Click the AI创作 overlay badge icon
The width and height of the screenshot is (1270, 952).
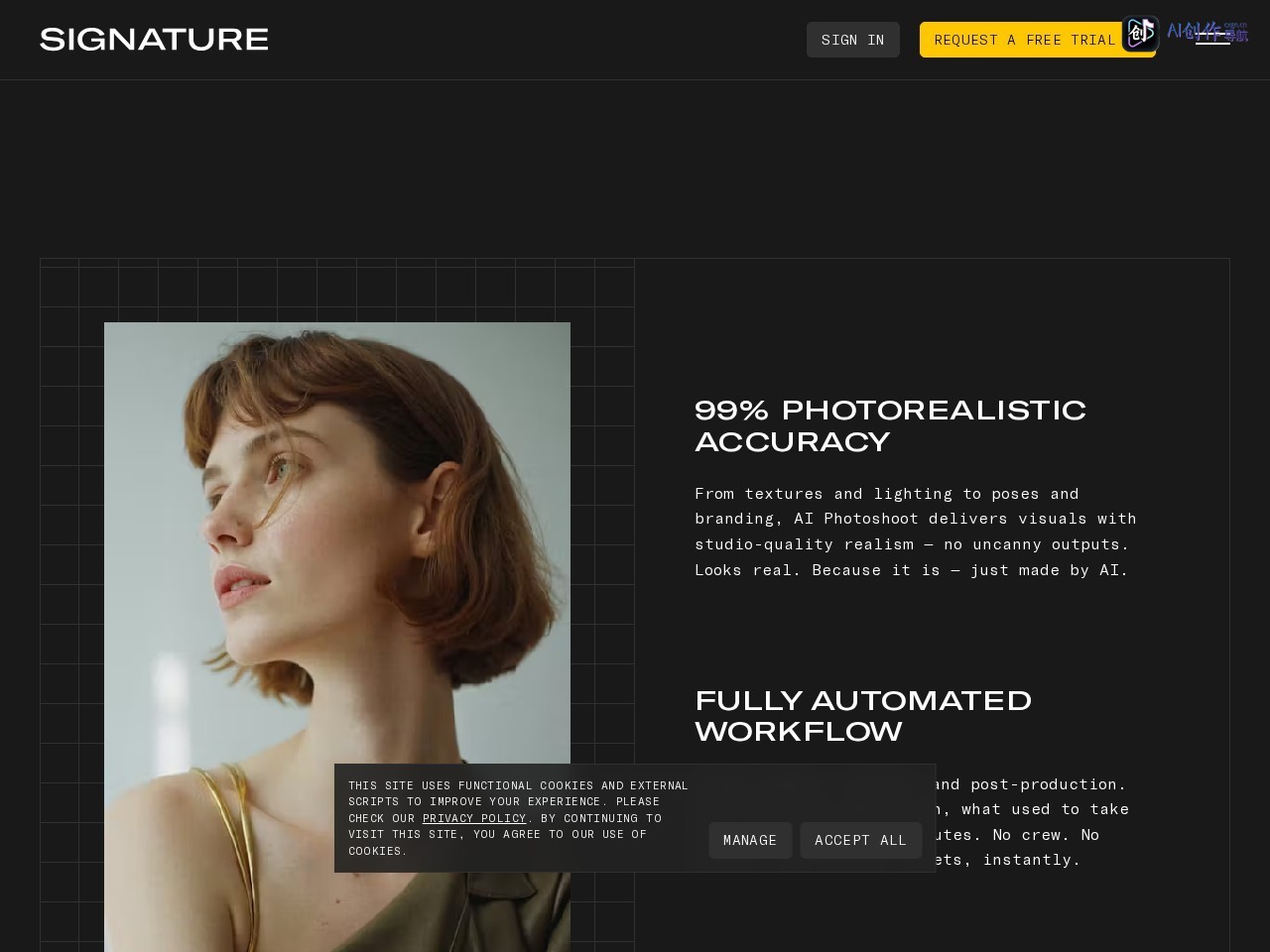coord(1140,33)
